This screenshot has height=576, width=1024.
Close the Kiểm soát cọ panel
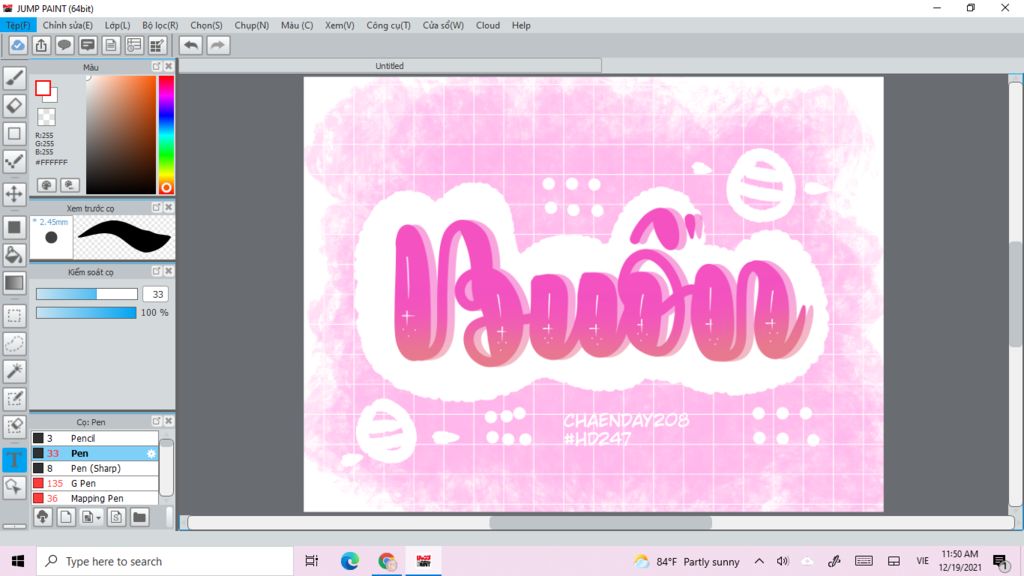(168, 271)
